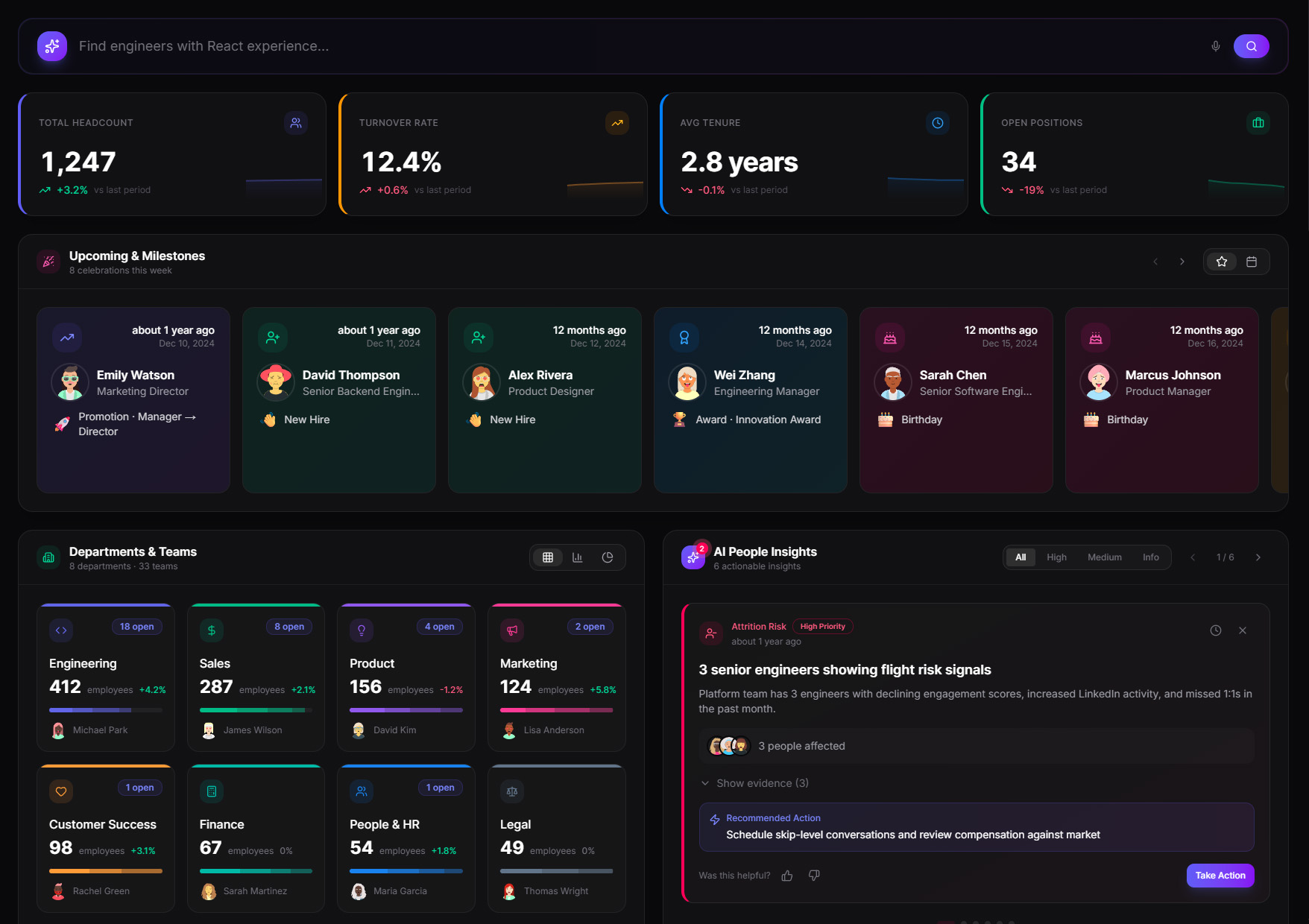Click the search magnifier button

[x=1252, y=45]
